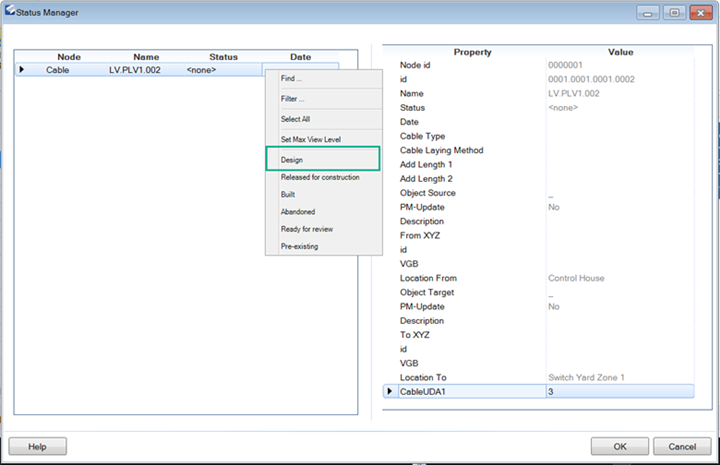Click the Property column header
The height and width of the screenshot is (465, 720).
coord(472,52)
